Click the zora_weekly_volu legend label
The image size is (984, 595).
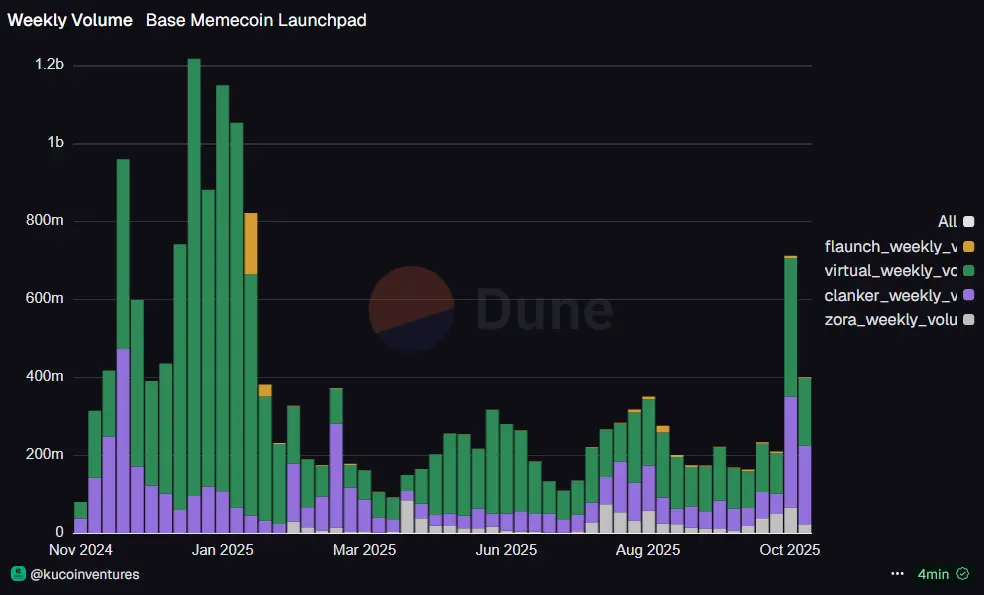[x=890, y=320]
